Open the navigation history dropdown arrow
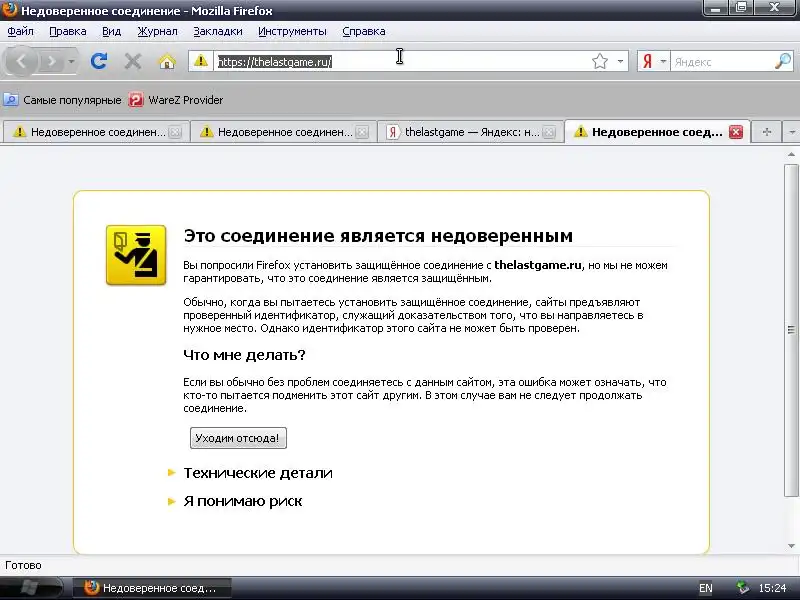This screenshot has width=800, height=600. pyautogui.click(x=71, y=62)
